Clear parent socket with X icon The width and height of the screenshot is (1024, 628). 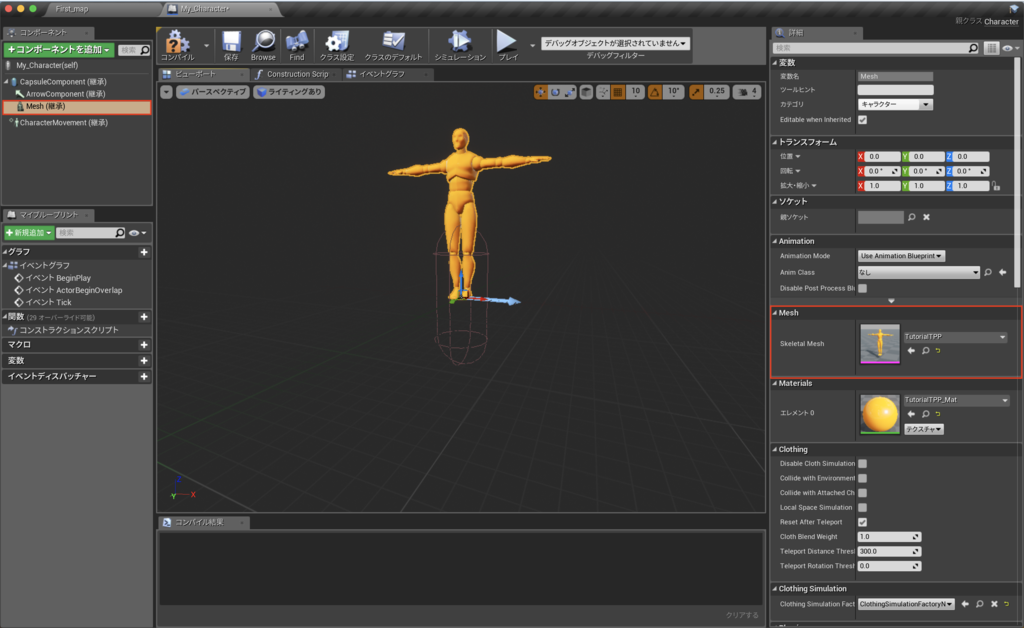click(x=926, y=217)
